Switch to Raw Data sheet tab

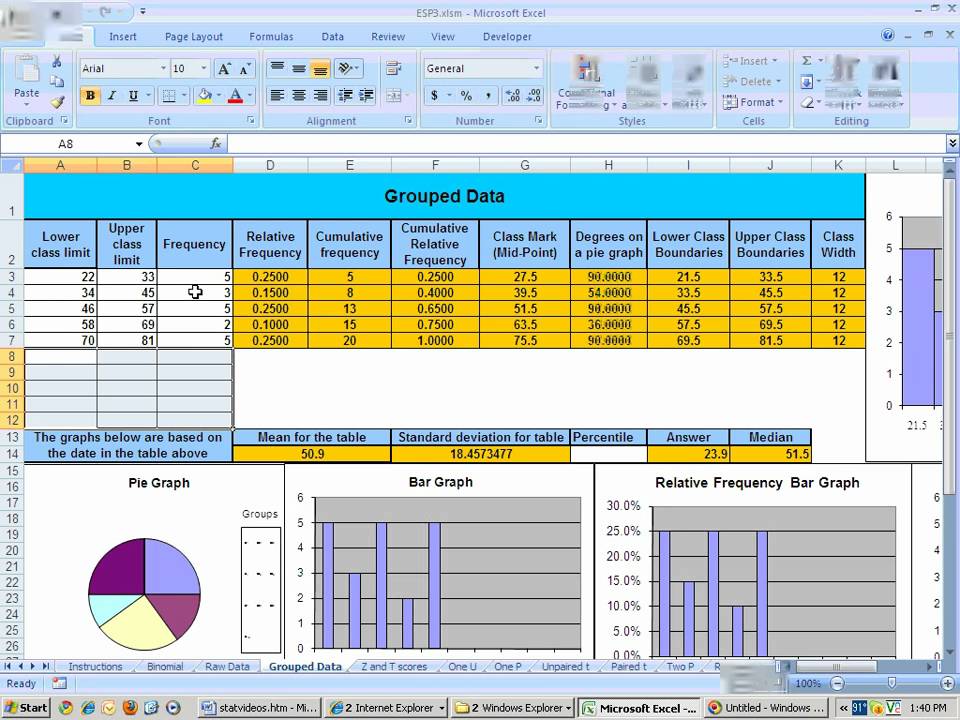[x=227, y=667]
